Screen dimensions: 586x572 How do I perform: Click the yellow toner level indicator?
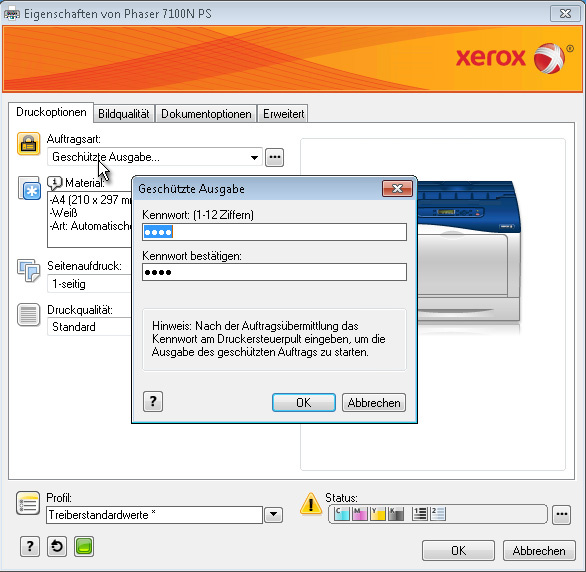click(x=377, y=514)
